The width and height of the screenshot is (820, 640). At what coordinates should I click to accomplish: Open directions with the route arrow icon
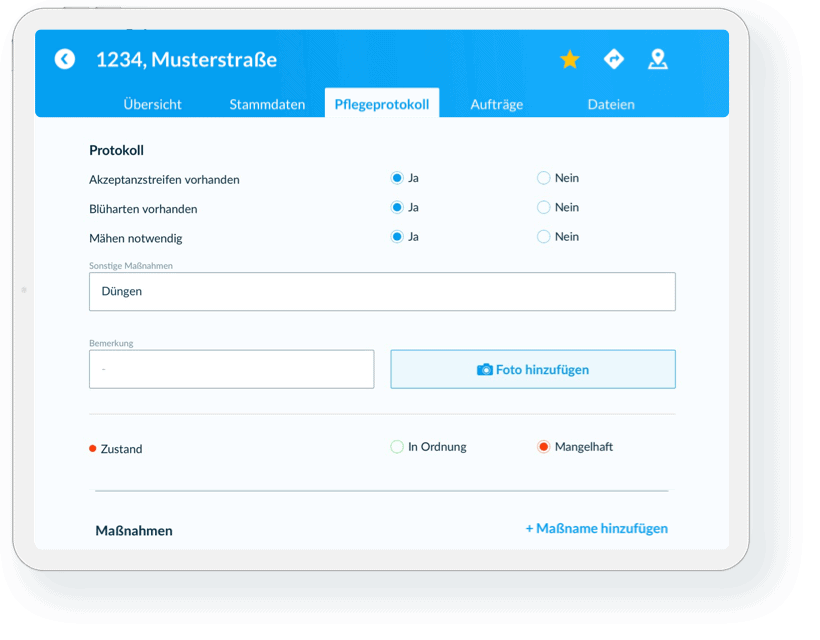click(x=614, y=59)
